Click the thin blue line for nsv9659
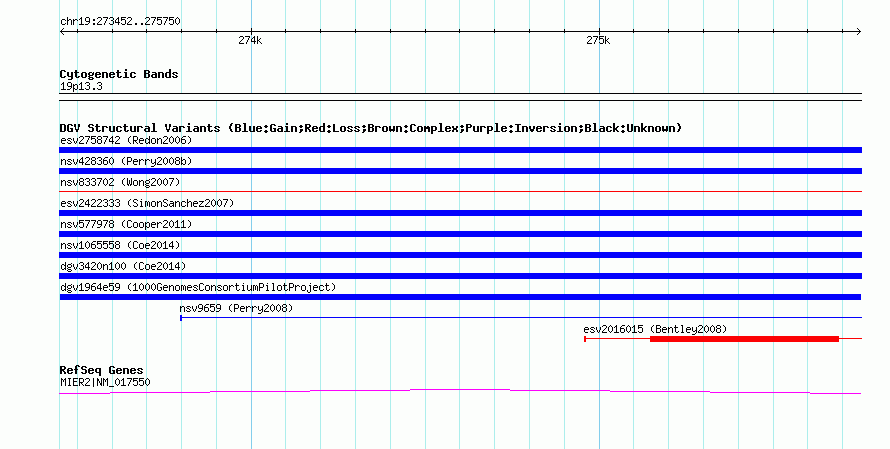The height and width of the screenshot is (449, 890). point(521,318)
